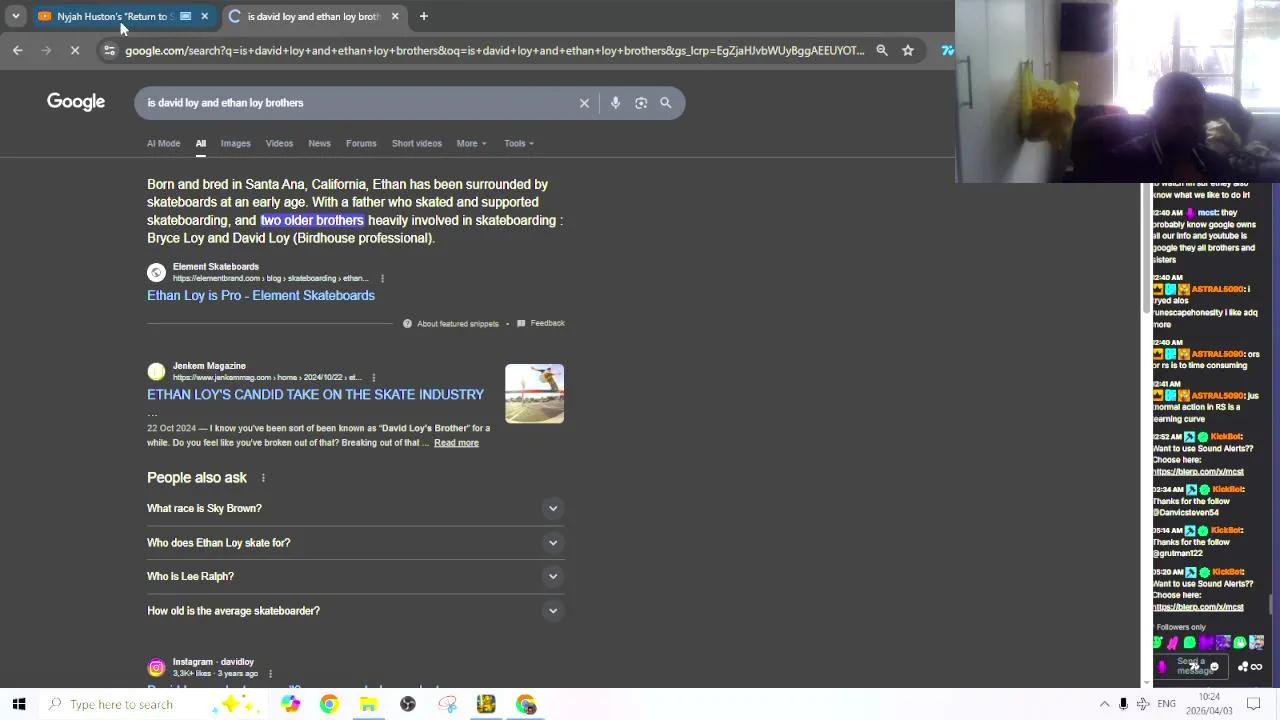Stop loading the current page
The height and width of the screenshot is (720, 1280).
[x=74, y=50]
